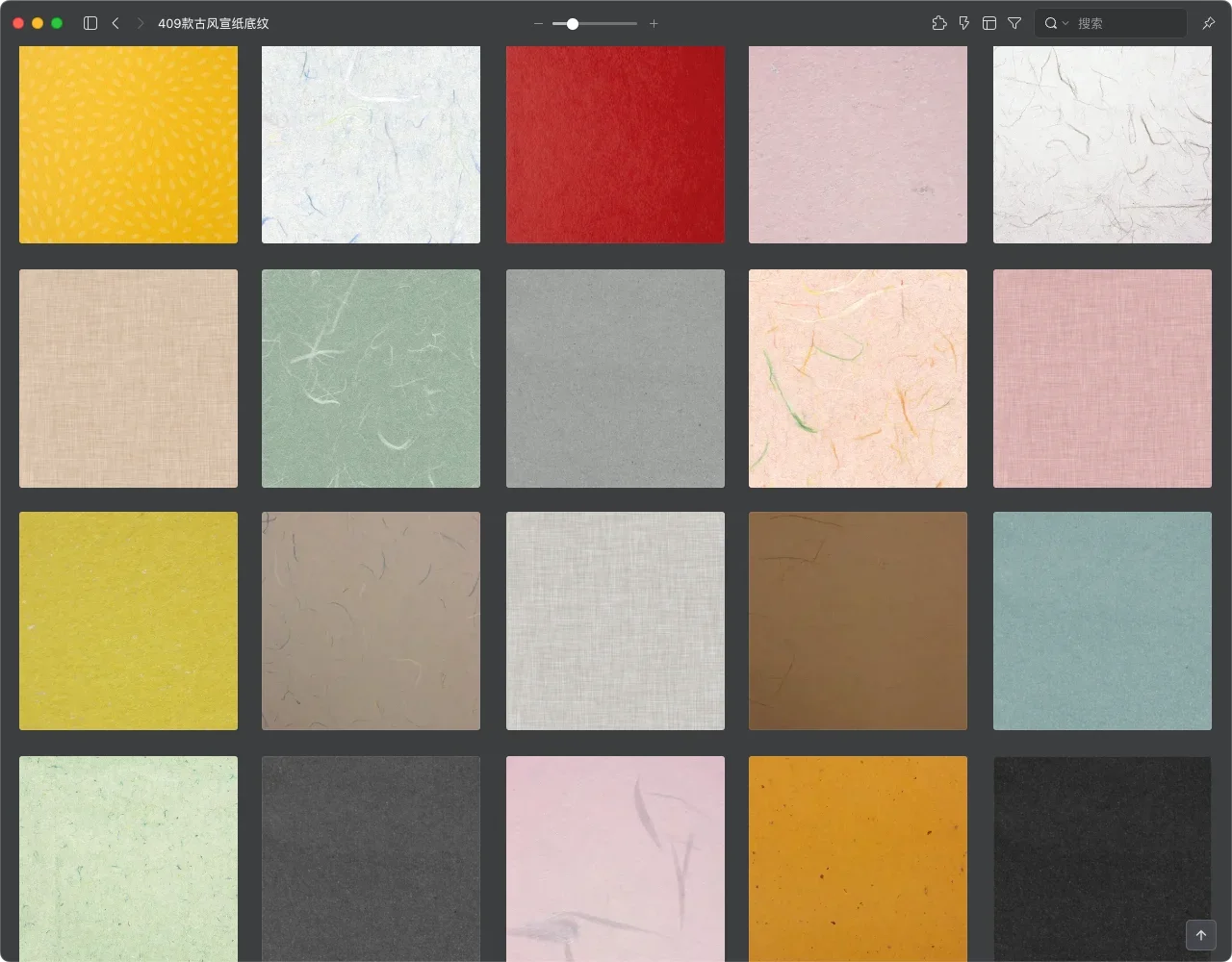Open the filter funnel icon
This screenshot has height=962, width=1232.
click(x=1014, y=23)
